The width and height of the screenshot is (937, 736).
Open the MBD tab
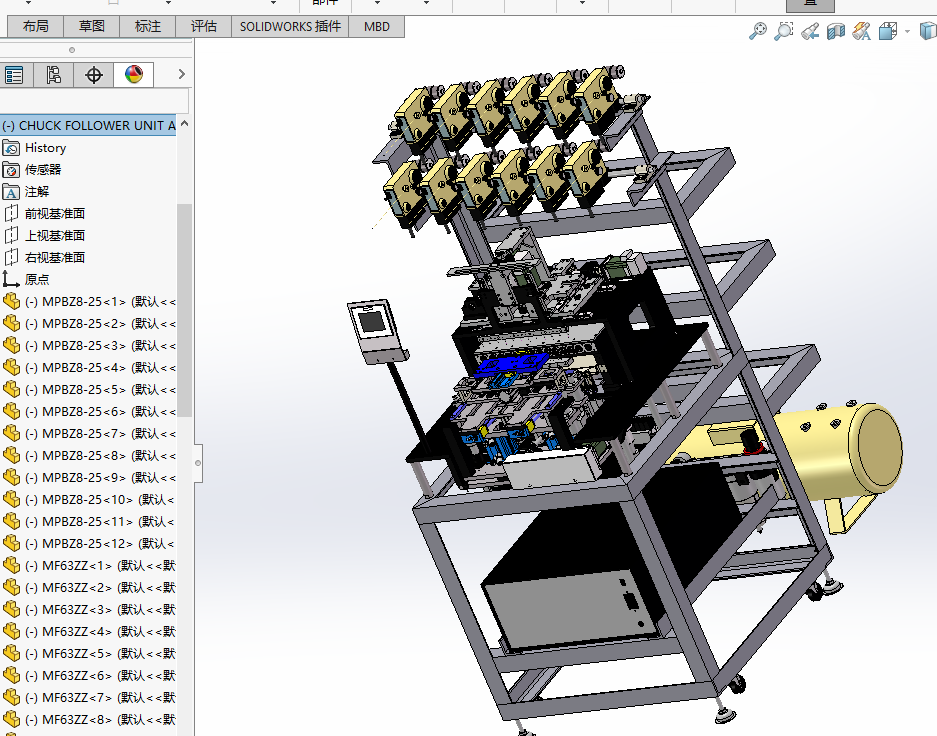(376, 26)
